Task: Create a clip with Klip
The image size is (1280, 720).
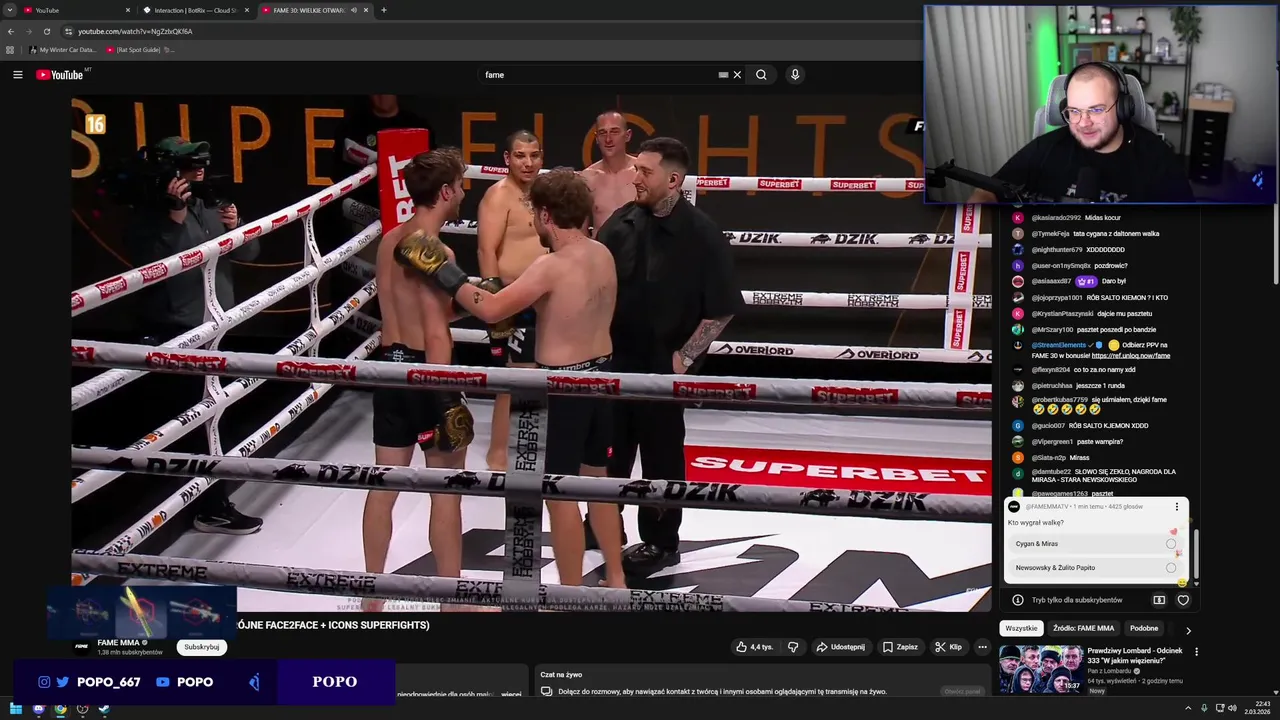Action: pos(948,647)
